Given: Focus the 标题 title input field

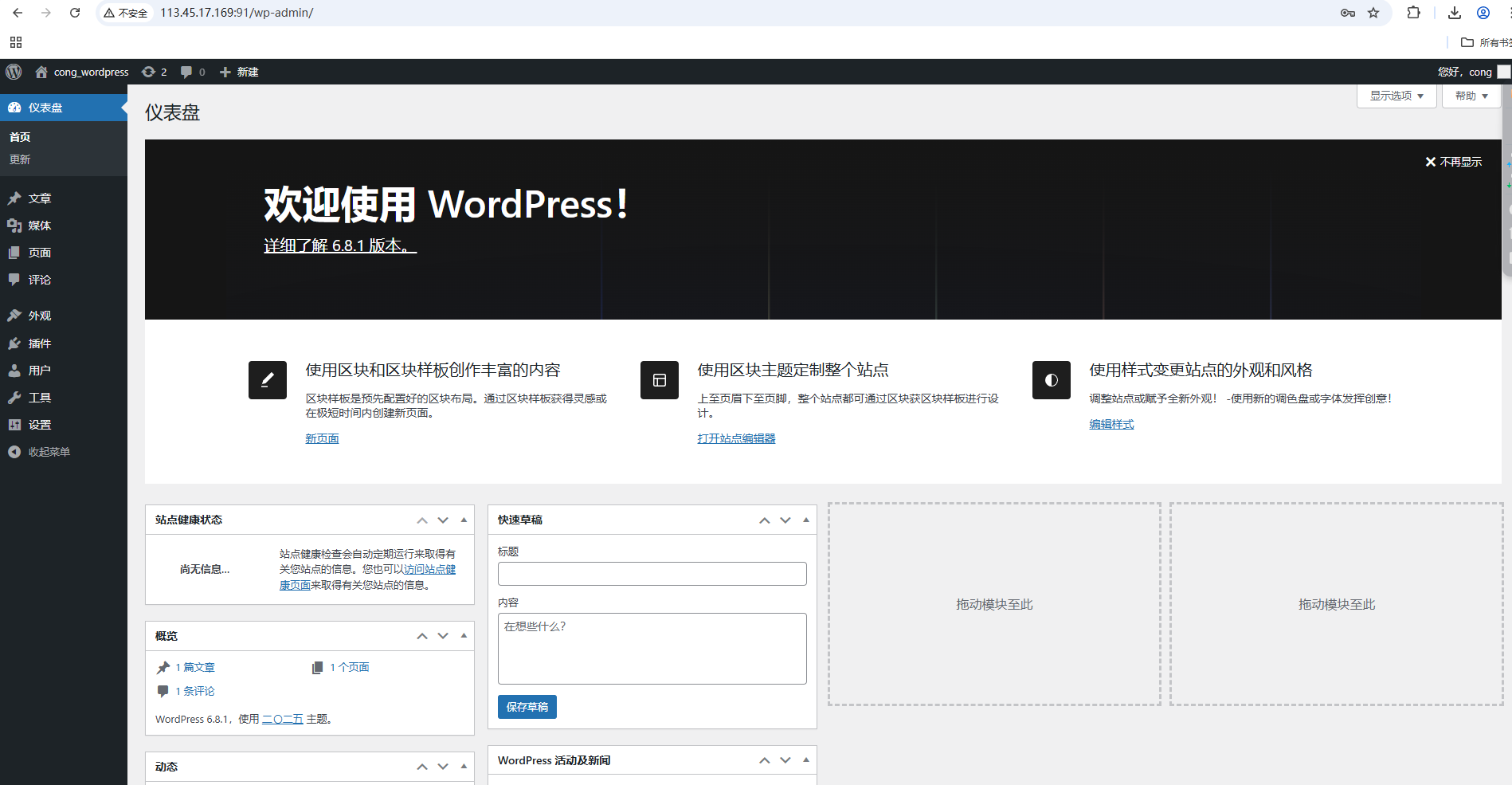Looking at the screenshot, I should click(x=652, y=574).
